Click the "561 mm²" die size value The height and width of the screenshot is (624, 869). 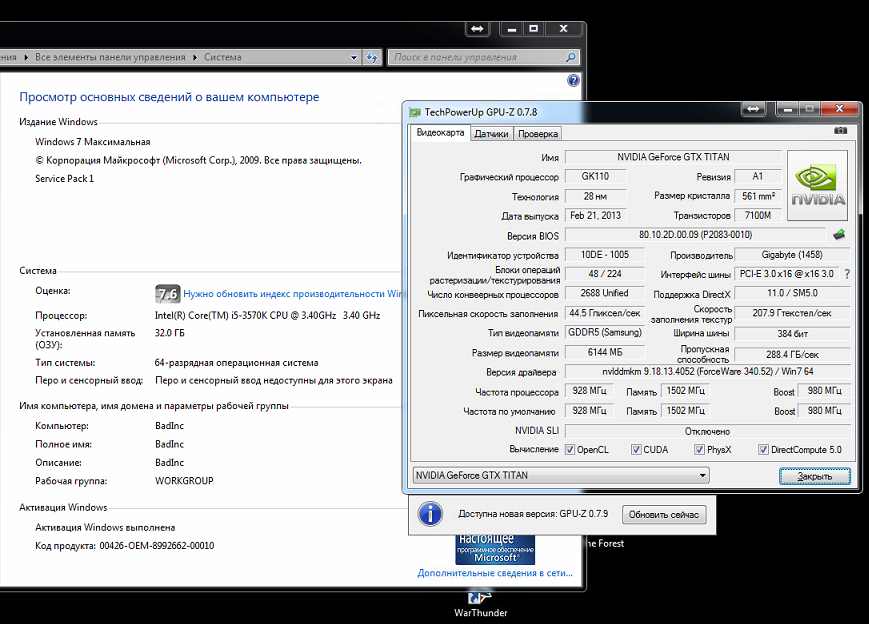(x=758, y=196)
